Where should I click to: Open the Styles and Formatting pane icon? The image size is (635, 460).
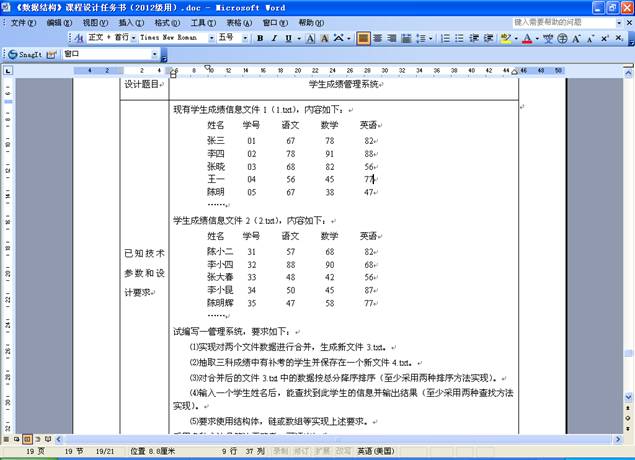click(x=79, y=38)
